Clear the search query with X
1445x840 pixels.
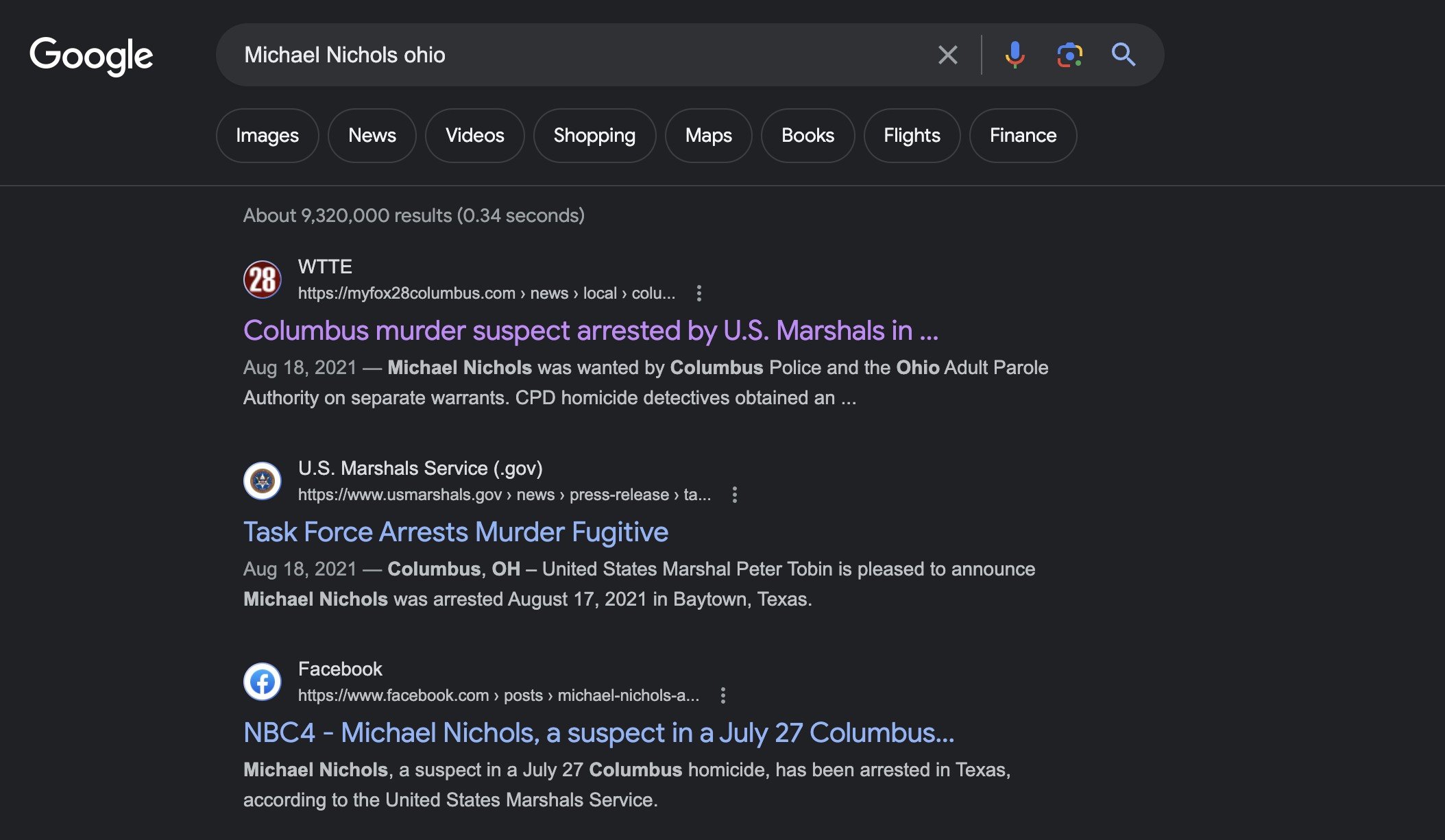coord(947,55)
